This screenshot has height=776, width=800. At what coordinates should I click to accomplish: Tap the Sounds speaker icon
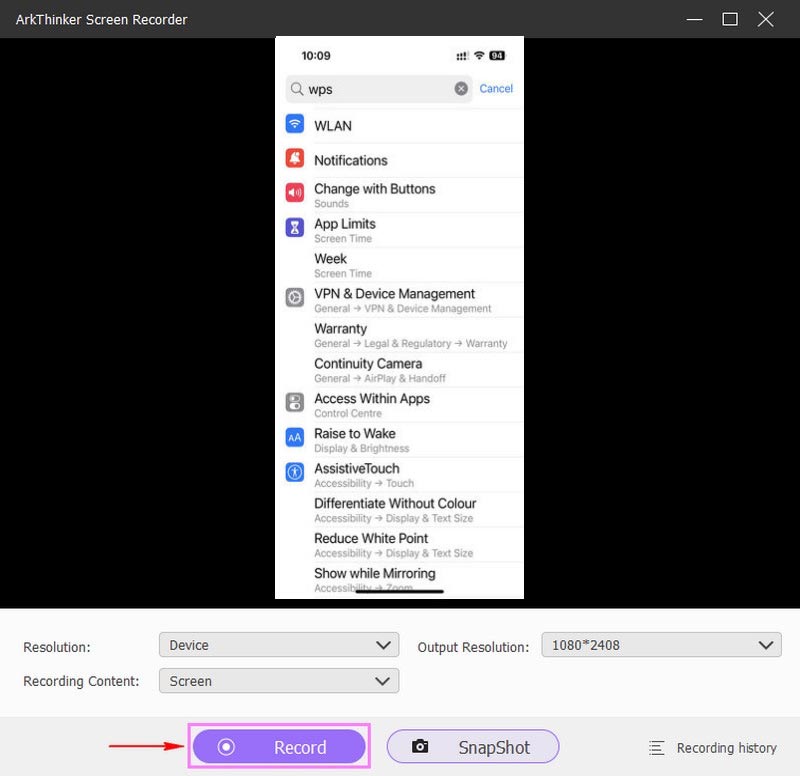click(295, 192)
